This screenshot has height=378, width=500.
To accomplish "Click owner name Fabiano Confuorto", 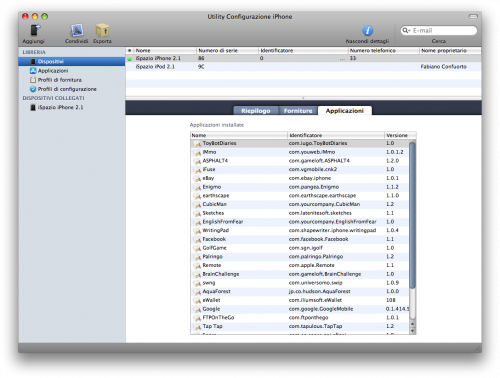I will pyautogui.click(x=443, y=67).
